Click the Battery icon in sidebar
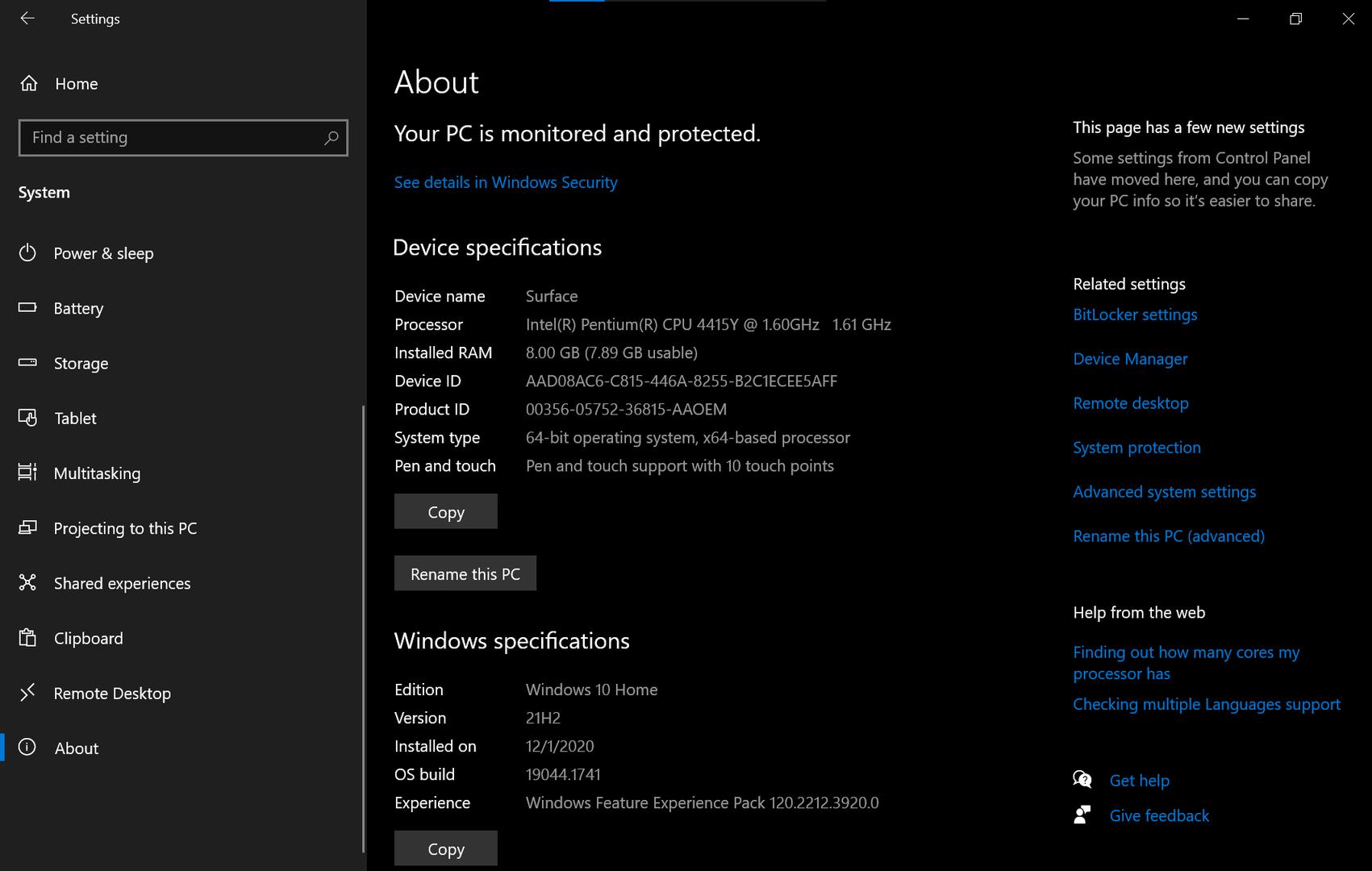 pyautogui.click(x=27, y=308)
